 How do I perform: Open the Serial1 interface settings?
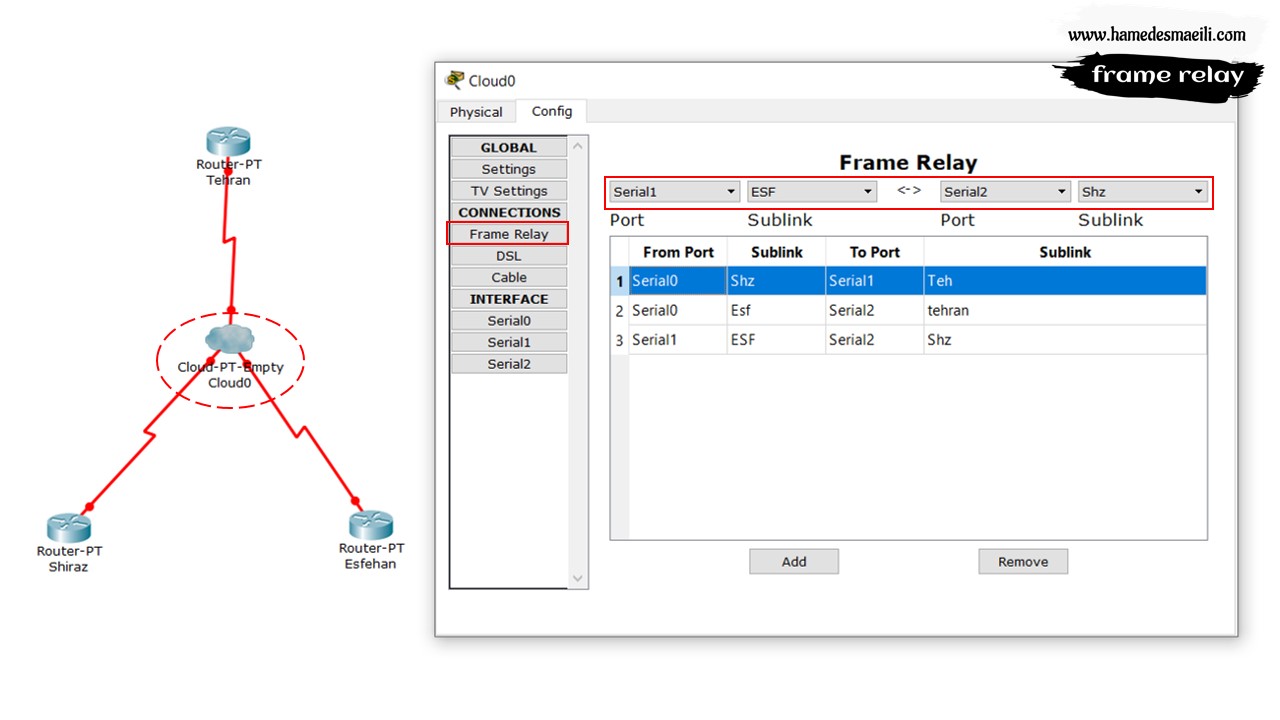[x=509, y=342]
